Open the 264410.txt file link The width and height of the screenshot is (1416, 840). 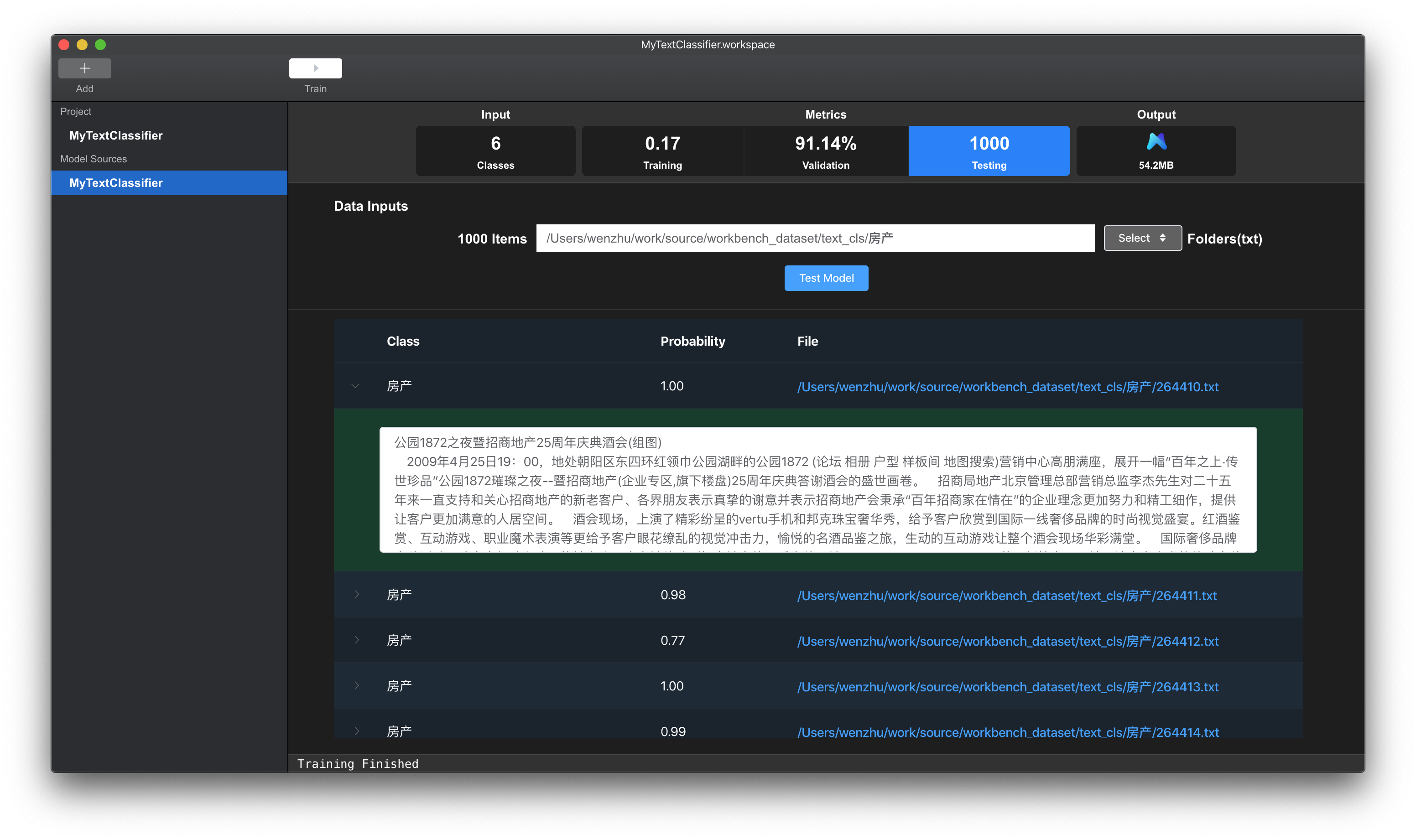click(x=1007, y=387)
